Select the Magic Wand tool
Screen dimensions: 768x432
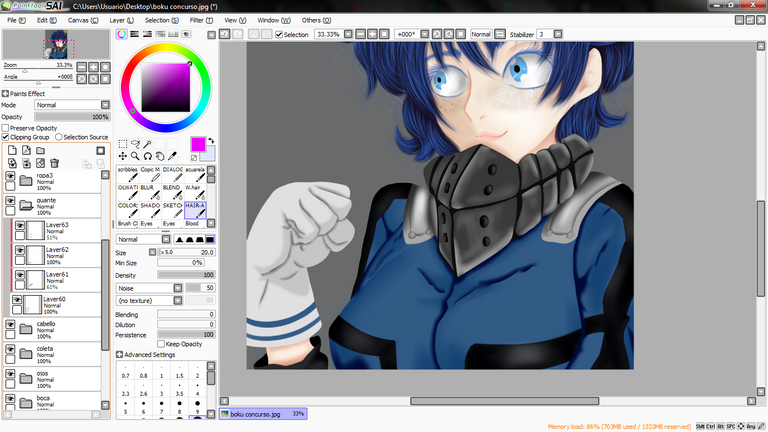tap(147, 144)
